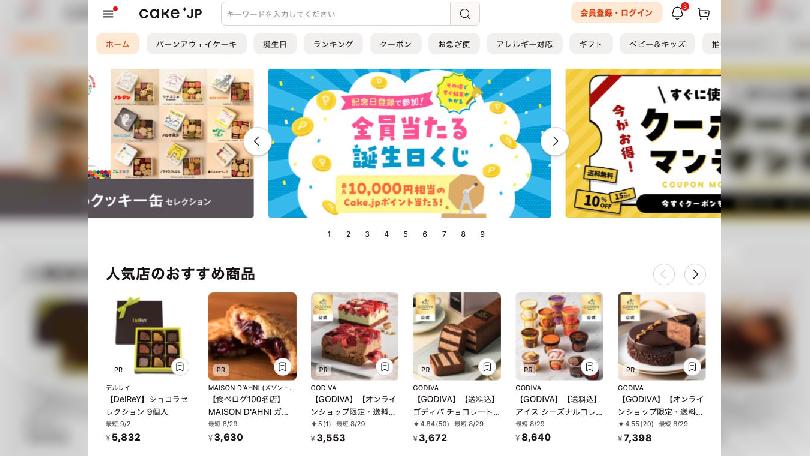Show previous banner slide
Viewport: 810px width, 456px height.
point(257,141)
